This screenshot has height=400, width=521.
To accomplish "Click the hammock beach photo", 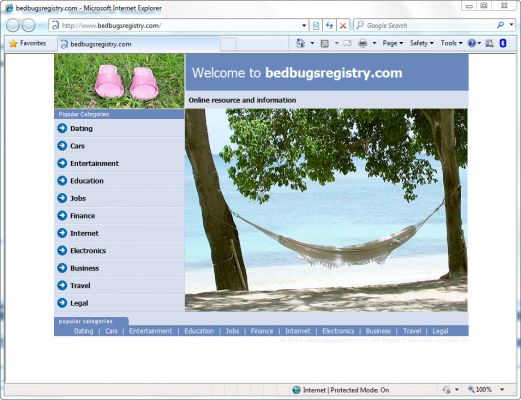I will (326, 210).
